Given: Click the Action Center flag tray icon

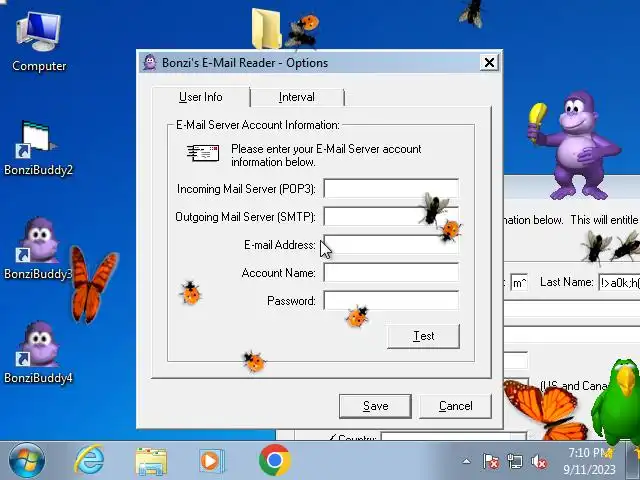Looking at the screenshot, I should point(491,462).
